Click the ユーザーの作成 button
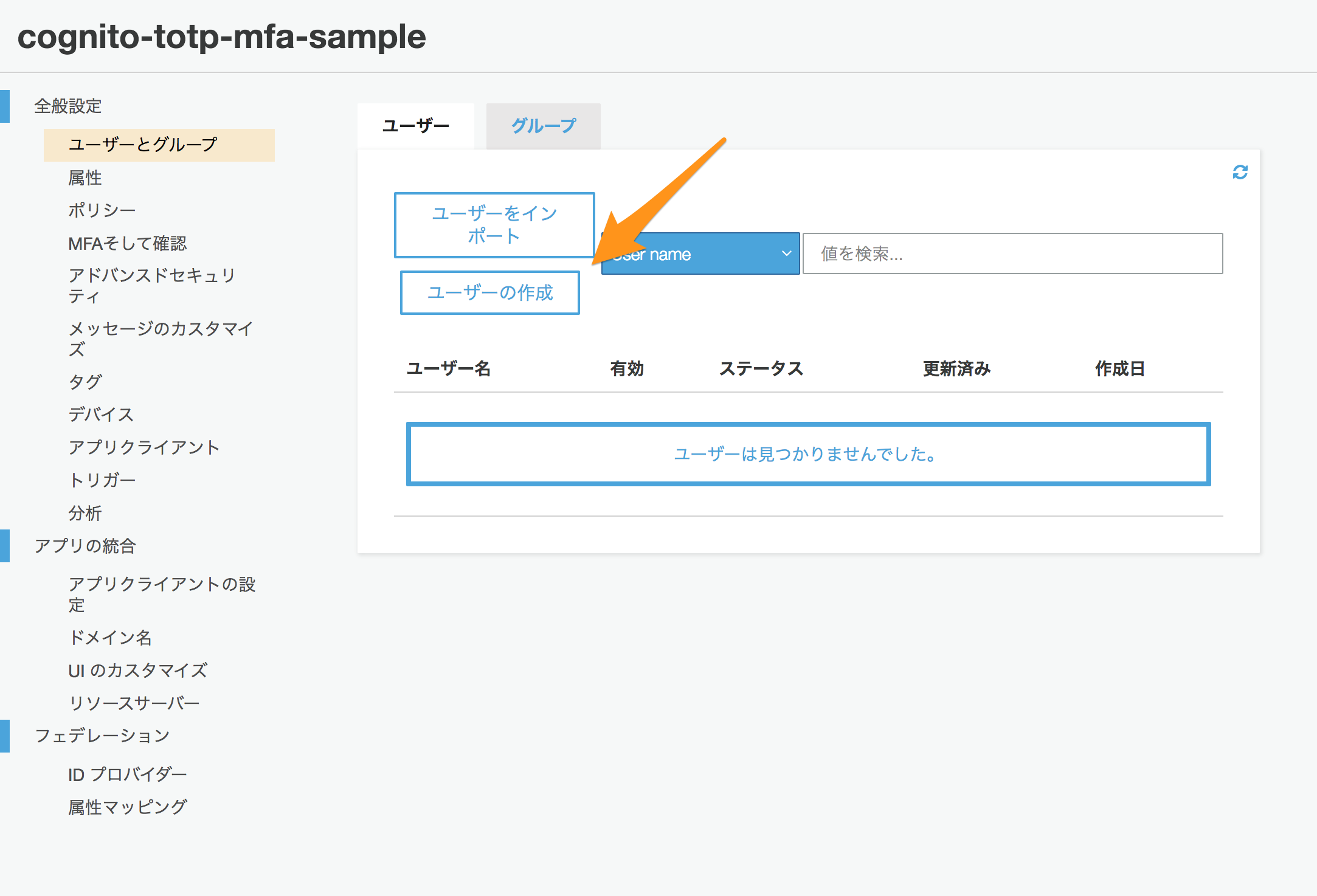 (489, 292)
